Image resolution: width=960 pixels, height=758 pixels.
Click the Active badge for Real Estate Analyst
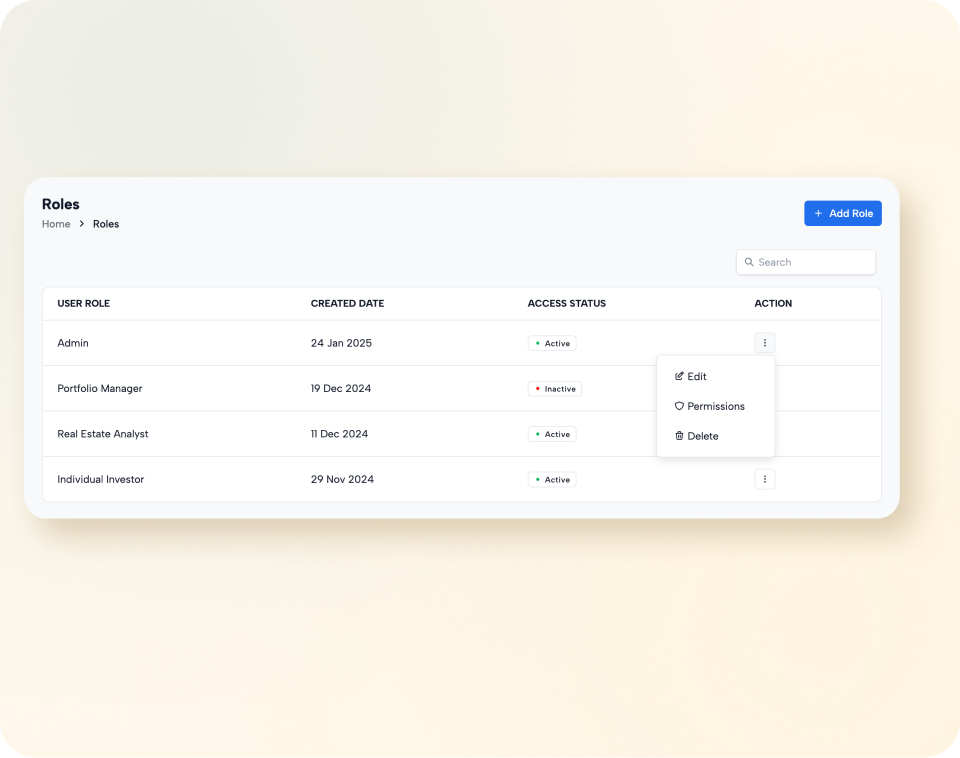552,435
